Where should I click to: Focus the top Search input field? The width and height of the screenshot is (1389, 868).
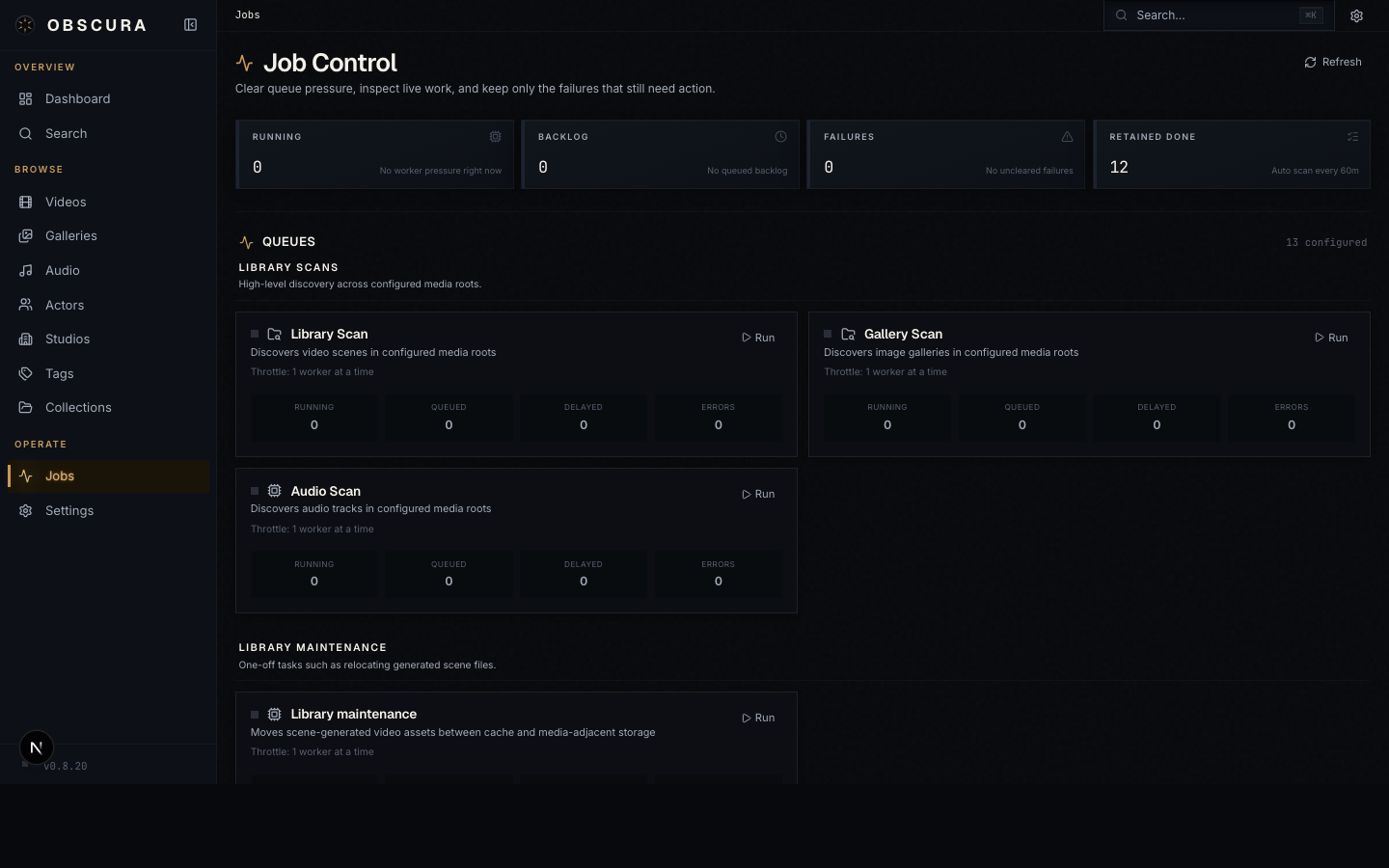click(x=1219, y=15)
